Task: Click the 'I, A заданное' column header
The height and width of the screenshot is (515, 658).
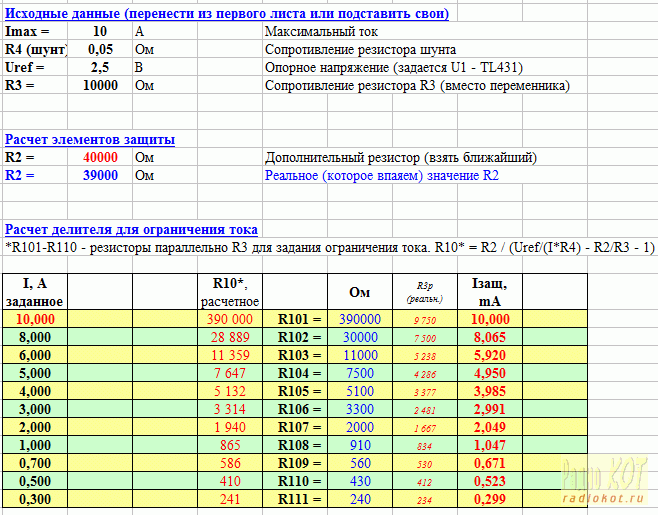Action: [35, 291]
